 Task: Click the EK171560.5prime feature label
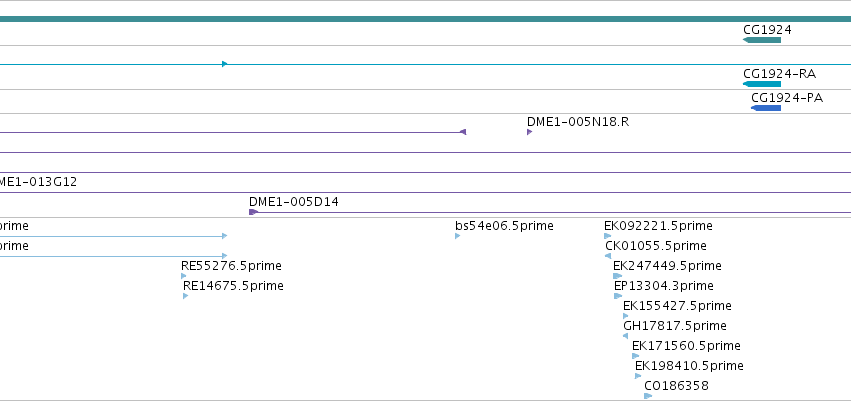coord(686,346)
